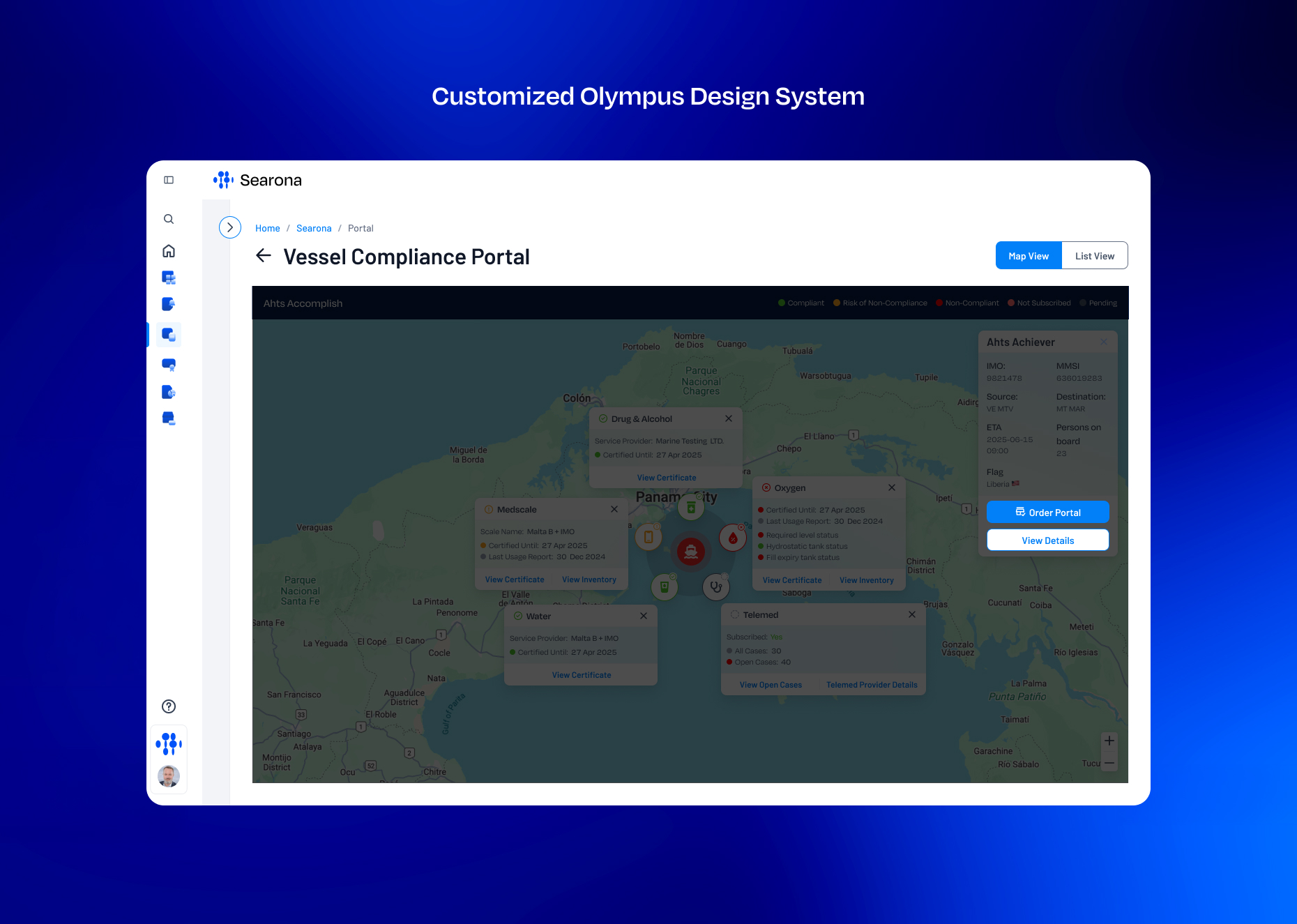
Task: Click the Risk of Non-Compliance legend item
Action: point(880,303)
